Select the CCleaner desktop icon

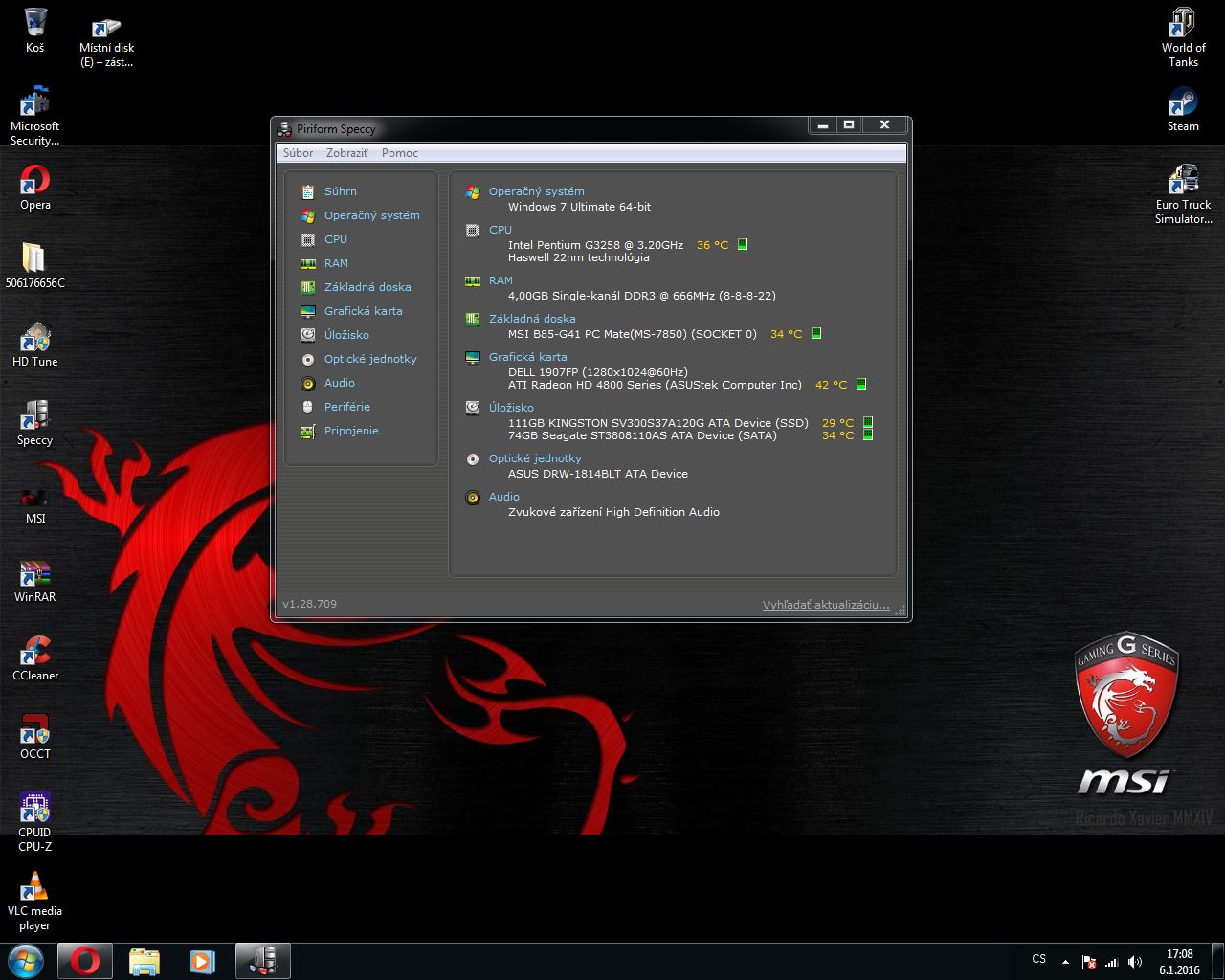pyautogui.click(x=35, y=658)
